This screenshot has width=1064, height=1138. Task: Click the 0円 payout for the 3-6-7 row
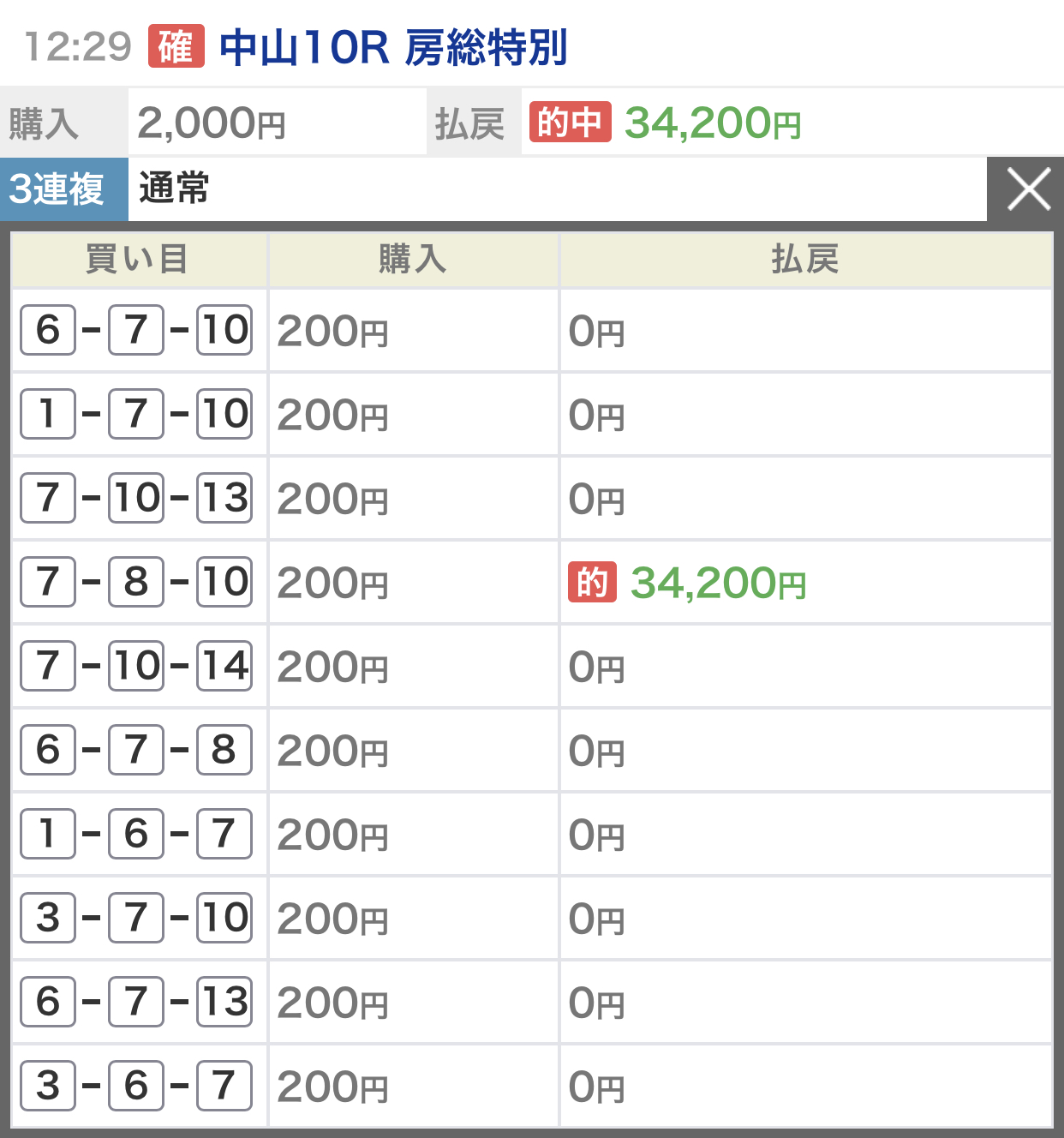[596, 1087]
